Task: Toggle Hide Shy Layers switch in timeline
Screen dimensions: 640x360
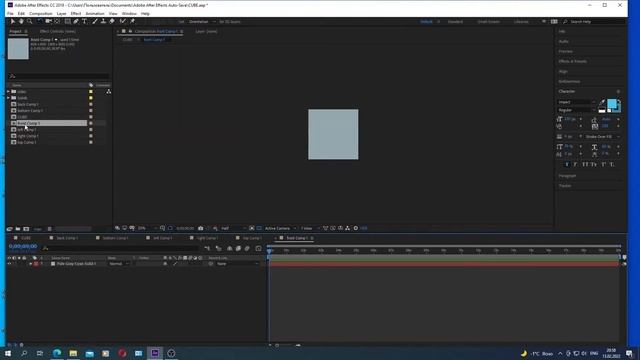Action: tap(229, 248)
